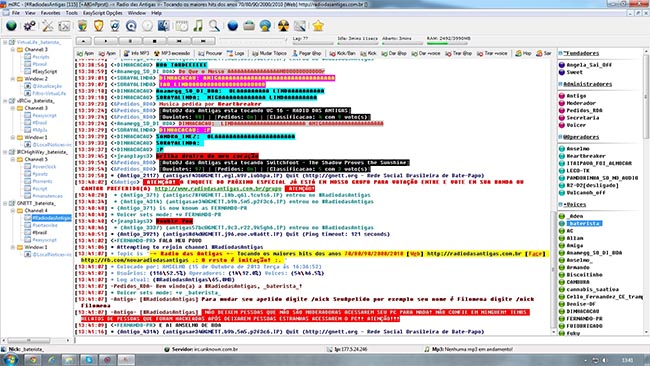Image resolution: width=650 pixels, height=366 pixels.
Task: Open Windows Start button
Action: click(10, 359)
